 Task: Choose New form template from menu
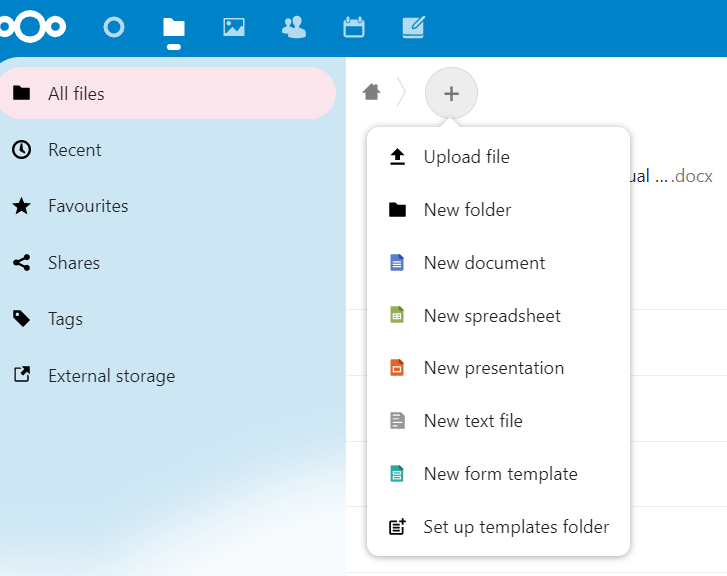(x=498, y=474)
